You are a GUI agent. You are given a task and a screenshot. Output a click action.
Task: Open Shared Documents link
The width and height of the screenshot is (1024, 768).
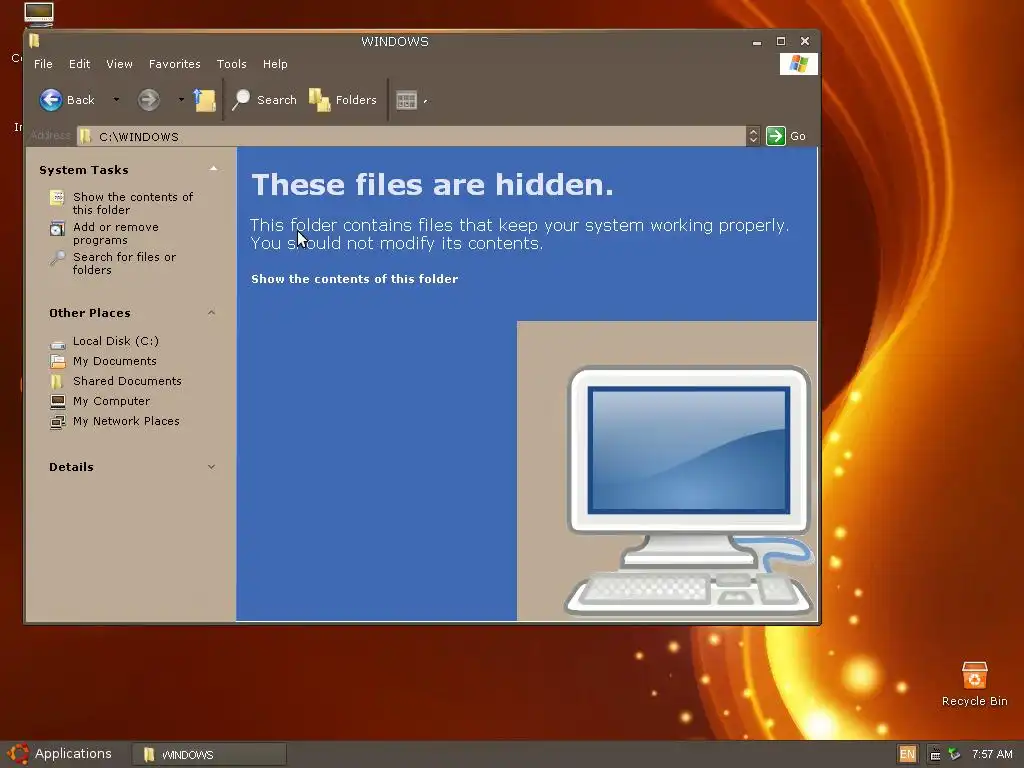click(127, 381)
